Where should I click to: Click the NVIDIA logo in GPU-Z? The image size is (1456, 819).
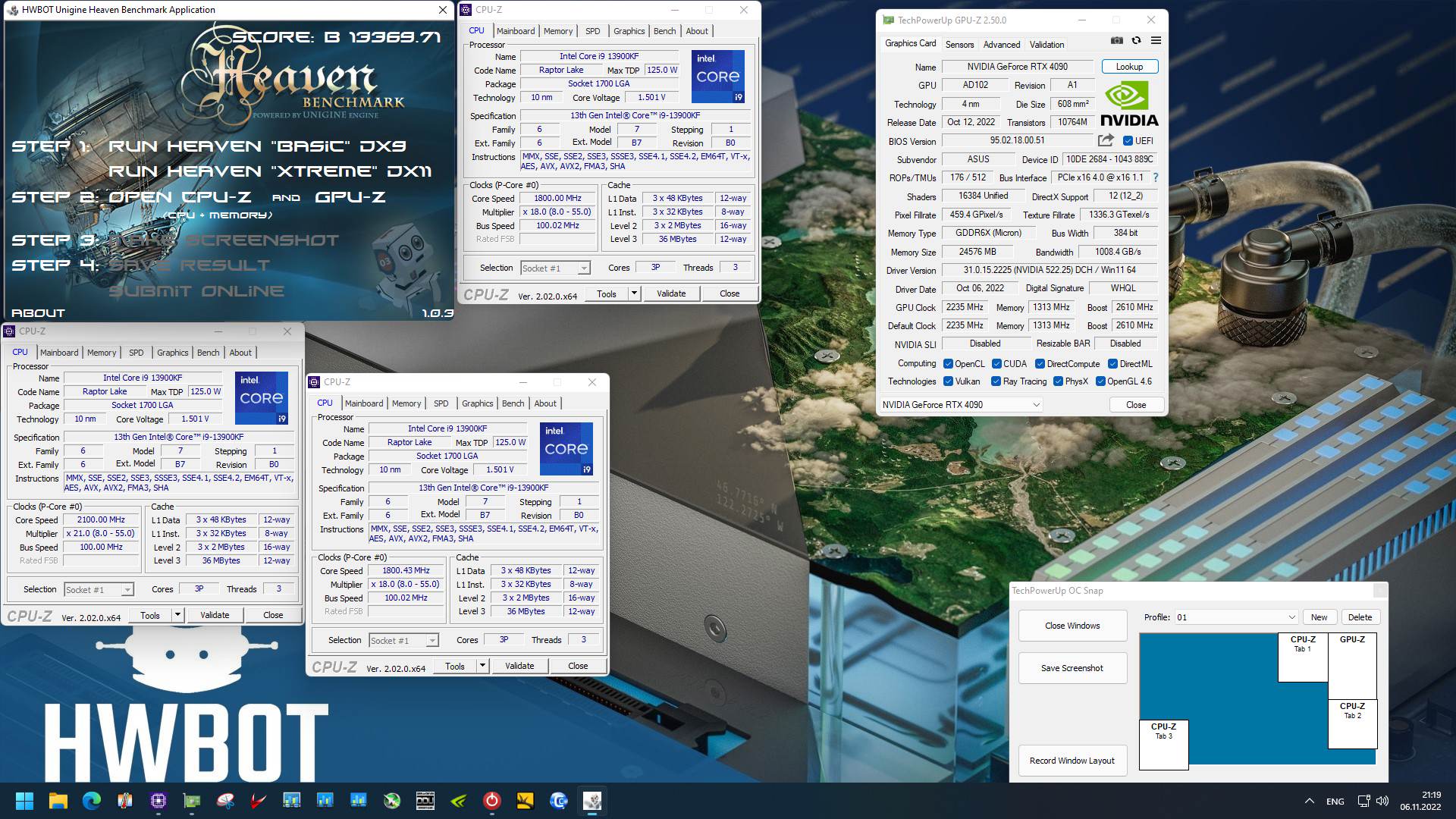pyautogui.click(x=1129, y=105)
